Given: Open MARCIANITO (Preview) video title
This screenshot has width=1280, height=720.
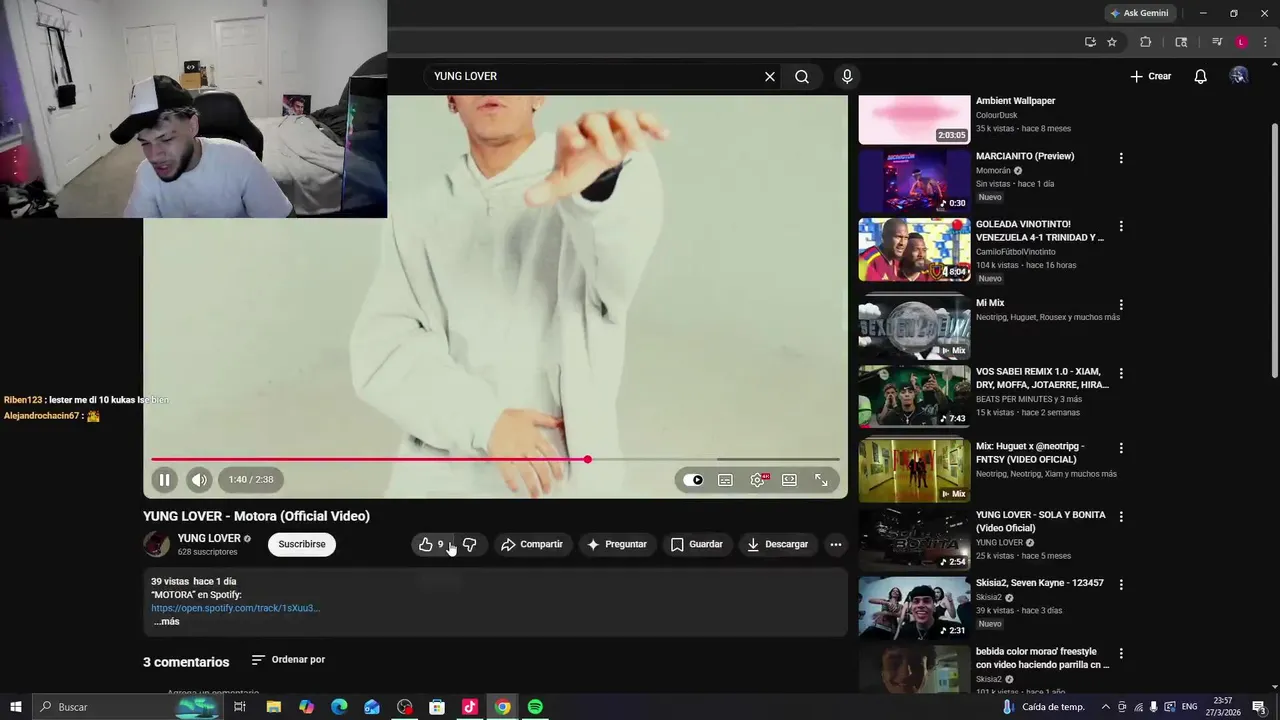Looking at the screenshot, I should click(1025, 156).
